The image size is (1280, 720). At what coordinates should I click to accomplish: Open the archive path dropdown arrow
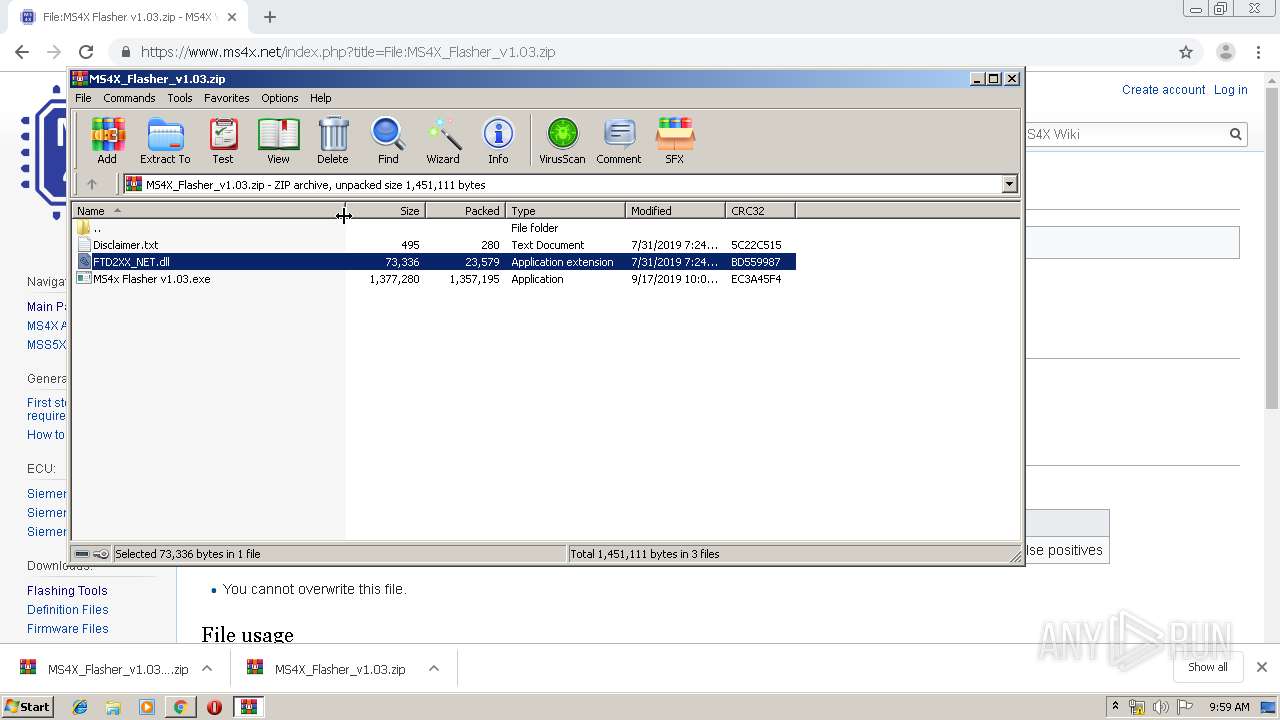click(x=1009, y=184)
